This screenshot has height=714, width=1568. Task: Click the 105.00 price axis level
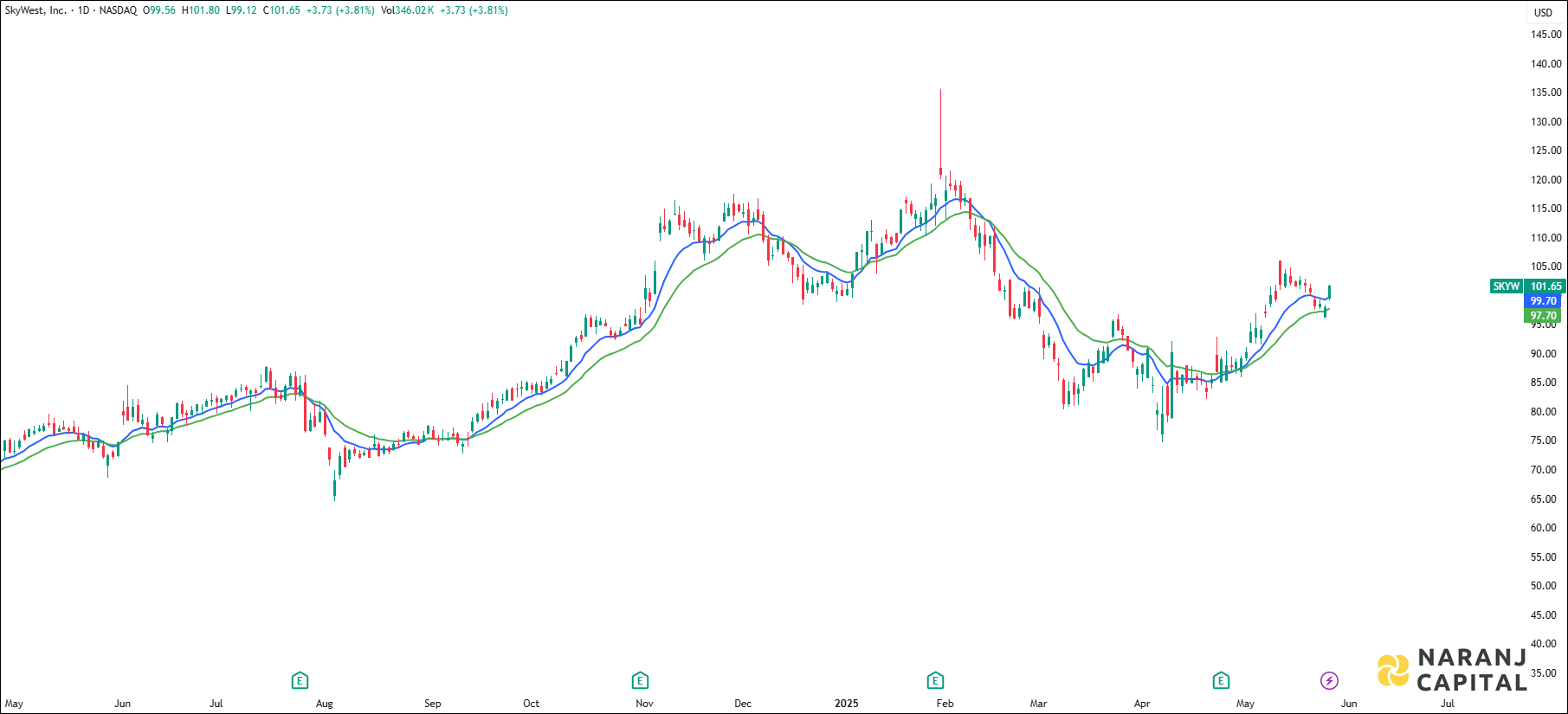tap(1546, 267)
